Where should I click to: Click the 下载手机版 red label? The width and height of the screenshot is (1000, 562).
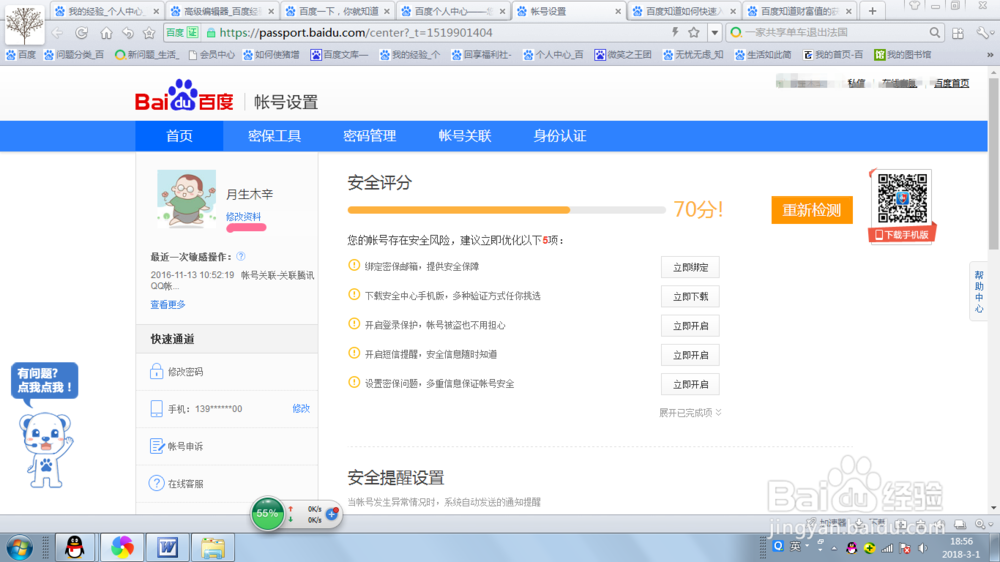tap(902, 235)
